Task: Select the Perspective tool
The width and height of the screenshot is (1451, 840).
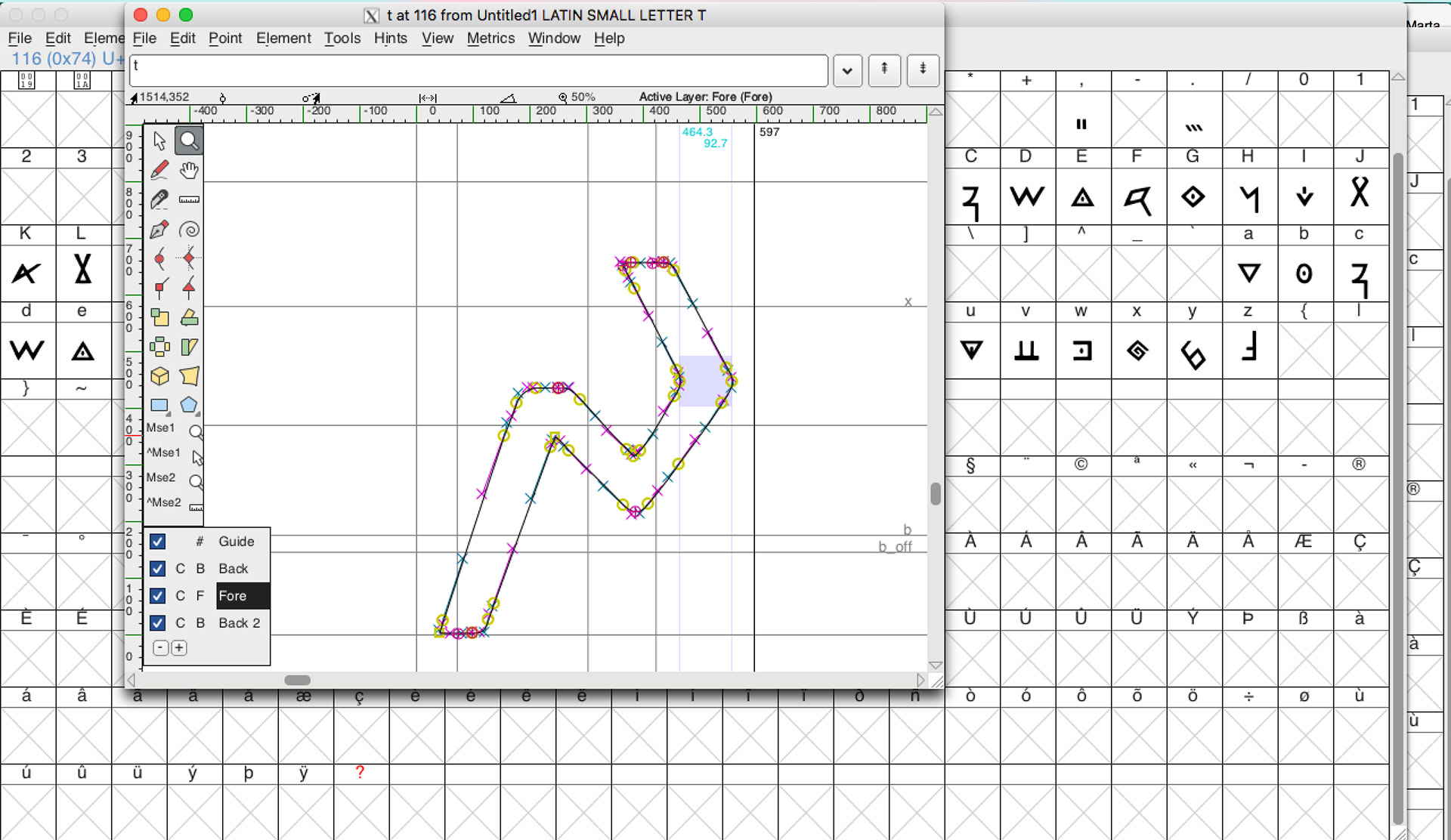Action: (x=189, y=377)
